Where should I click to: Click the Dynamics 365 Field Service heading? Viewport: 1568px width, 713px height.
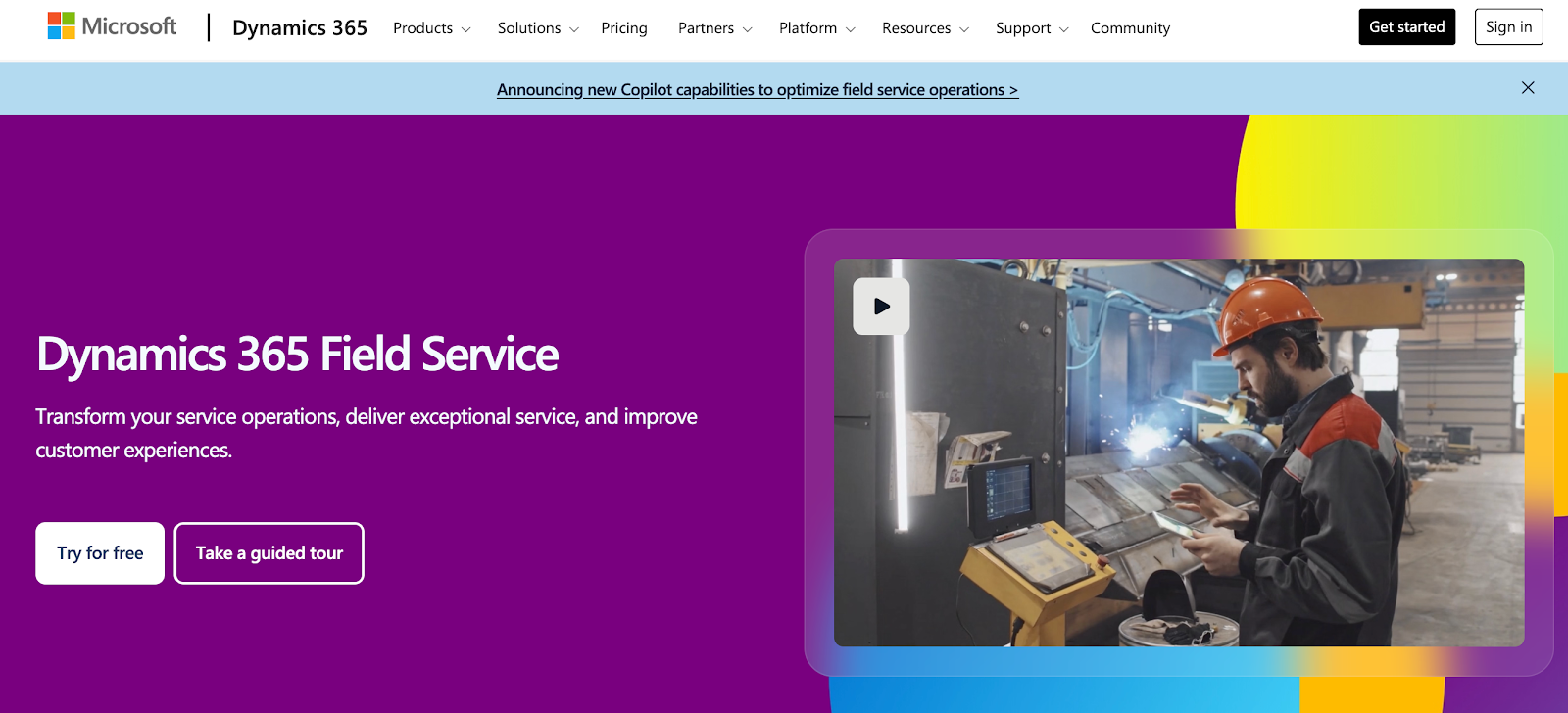[x=297, y=355]
